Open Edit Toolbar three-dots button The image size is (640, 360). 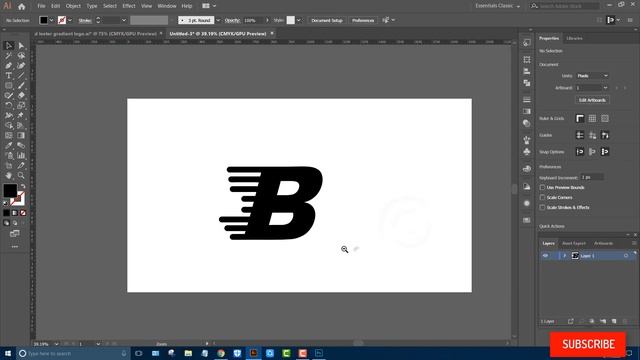[15, 247]
